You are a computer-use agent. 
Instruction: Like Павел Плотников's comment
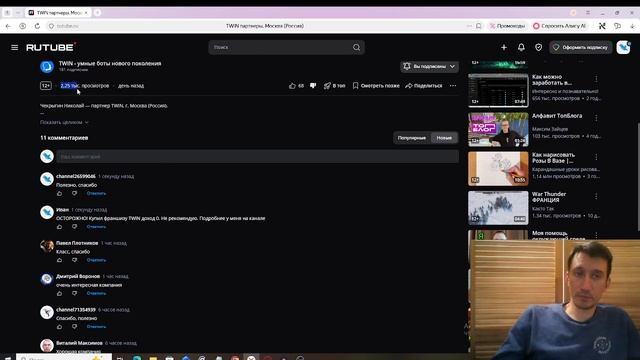coord(60,260)
